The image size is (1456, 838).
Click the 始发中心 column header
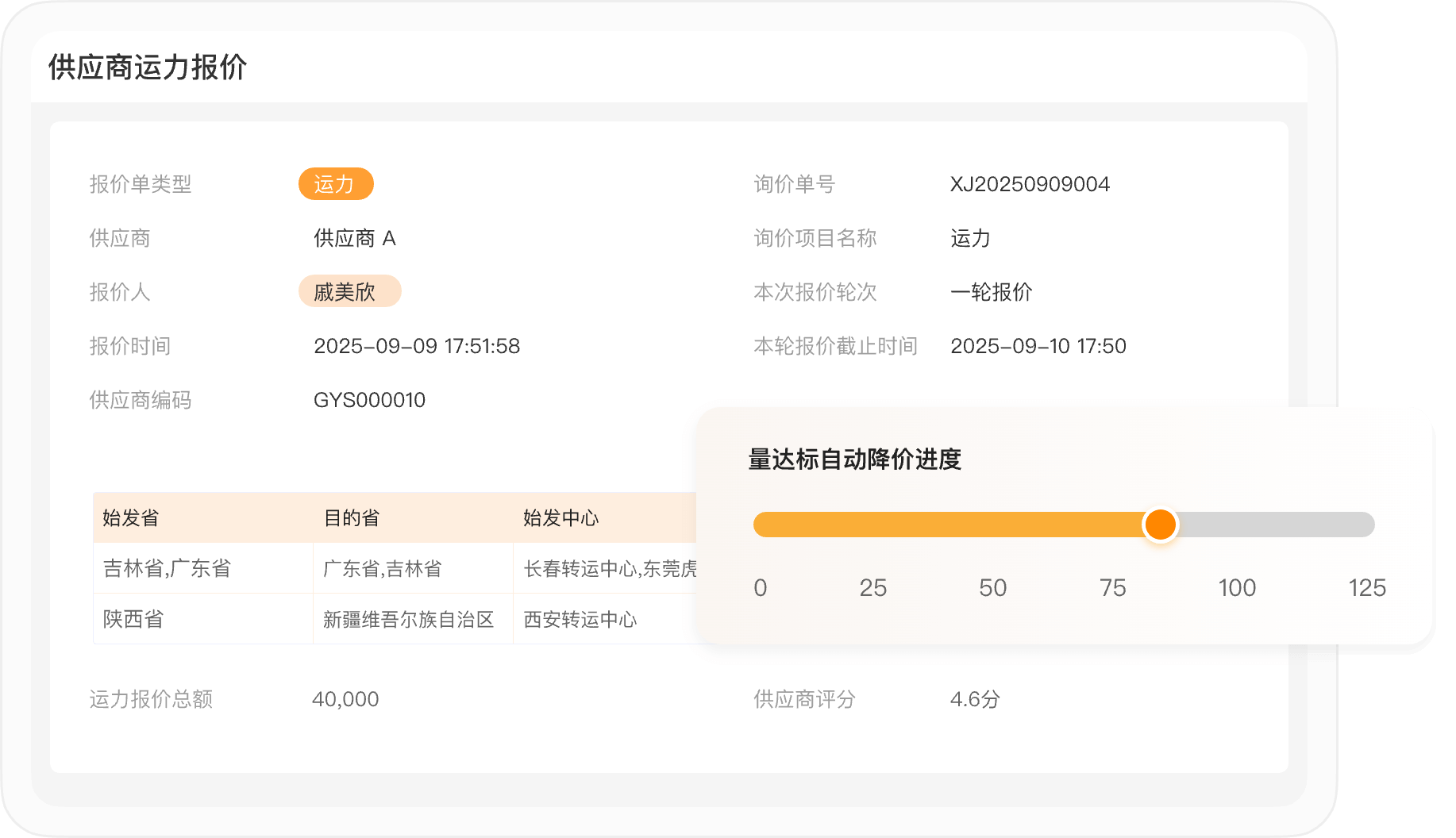560,518
